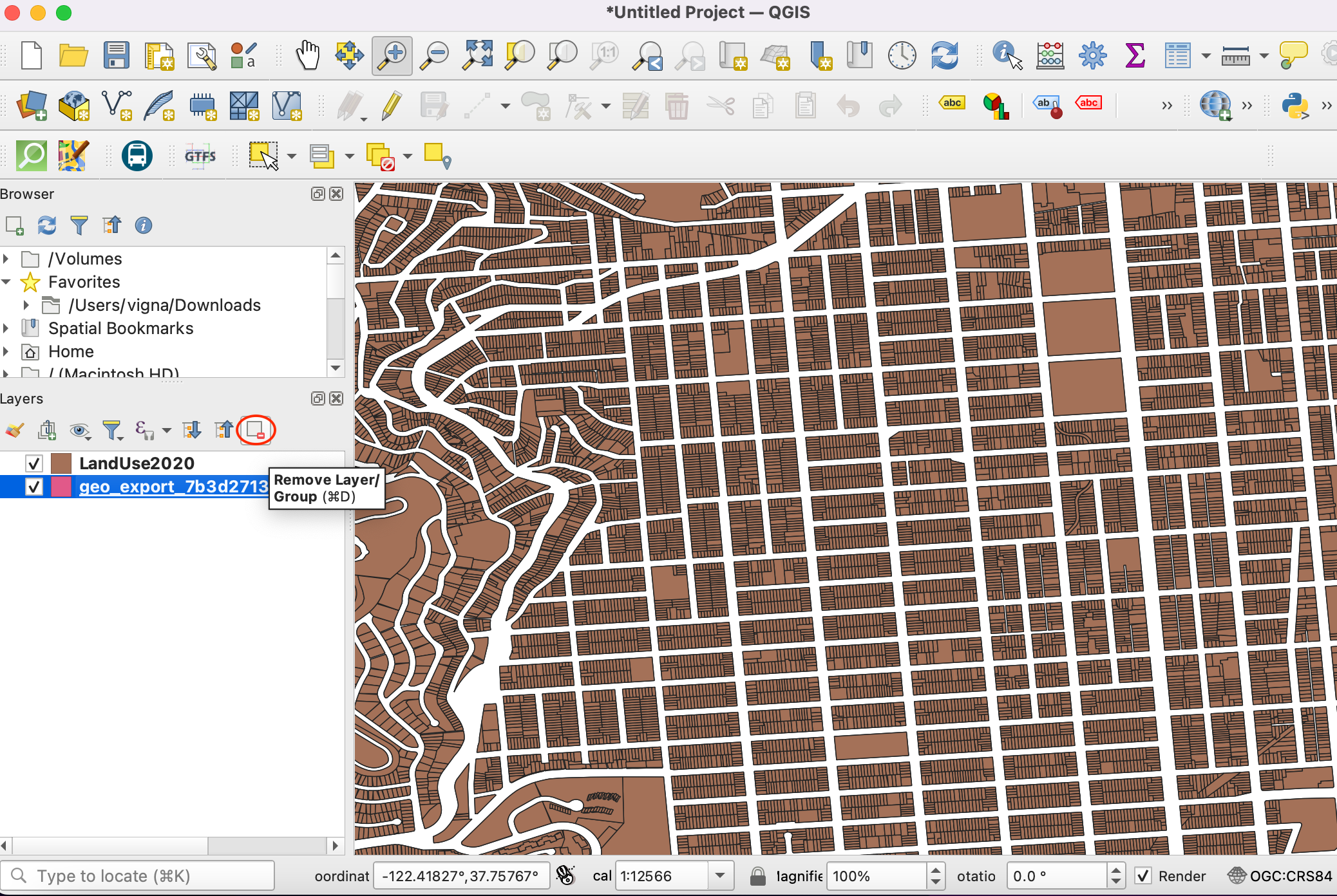Select the Pan Map hand tool
The height and width of the screenshot is (896, 1337).
(308, 55)
